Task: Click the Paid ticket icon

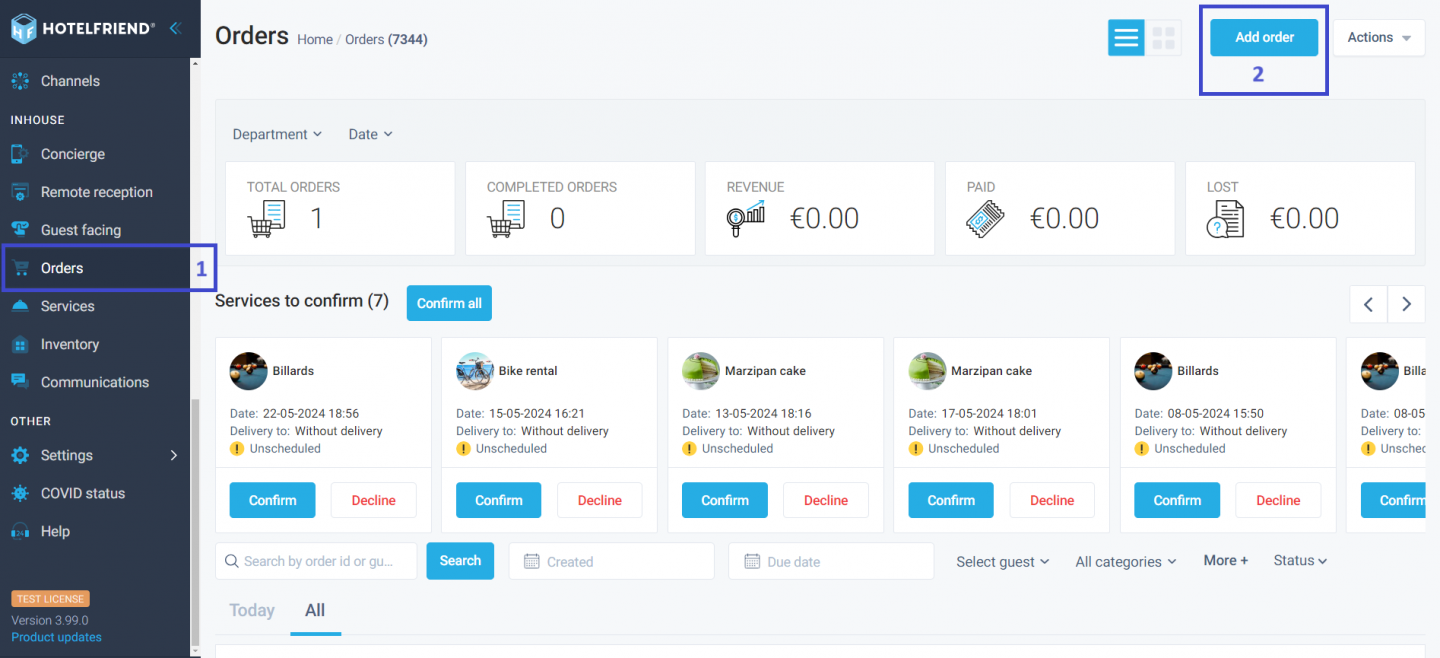Action: (986, 219)
